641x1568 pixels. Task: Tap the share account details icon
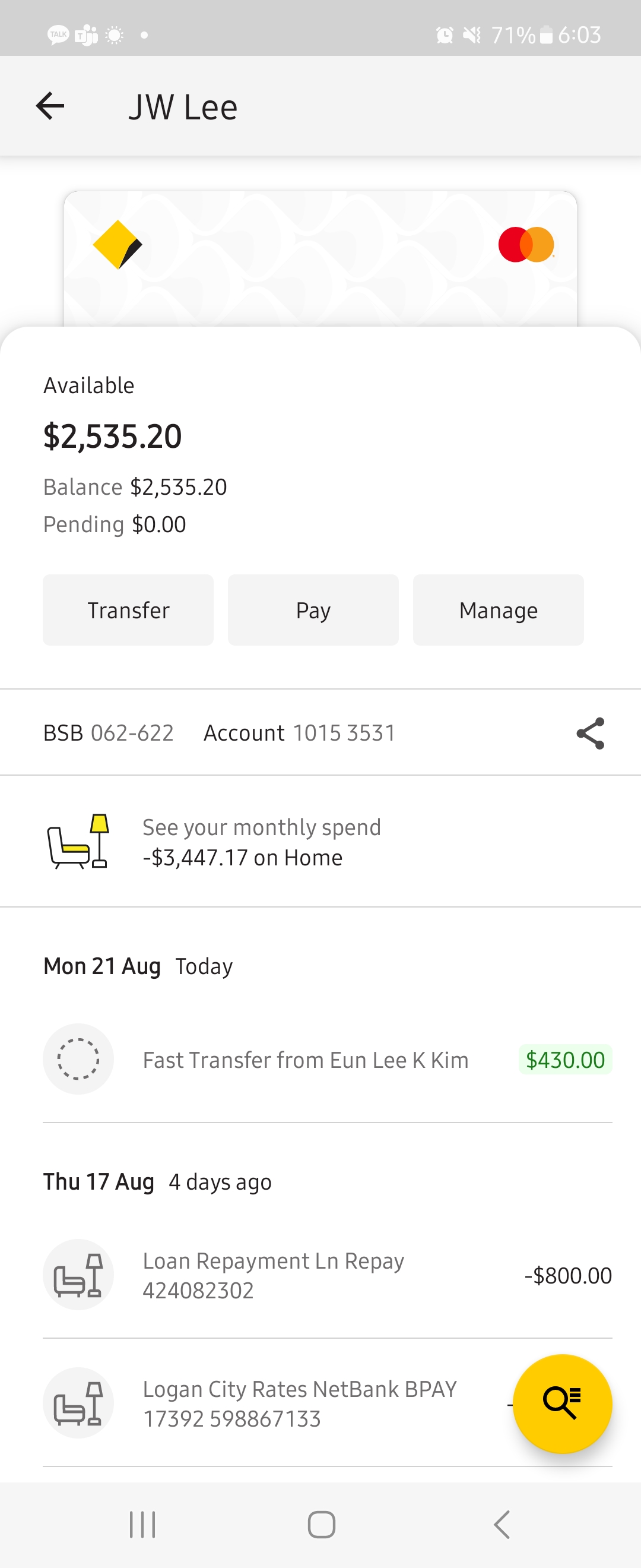(x=590, y=733)
